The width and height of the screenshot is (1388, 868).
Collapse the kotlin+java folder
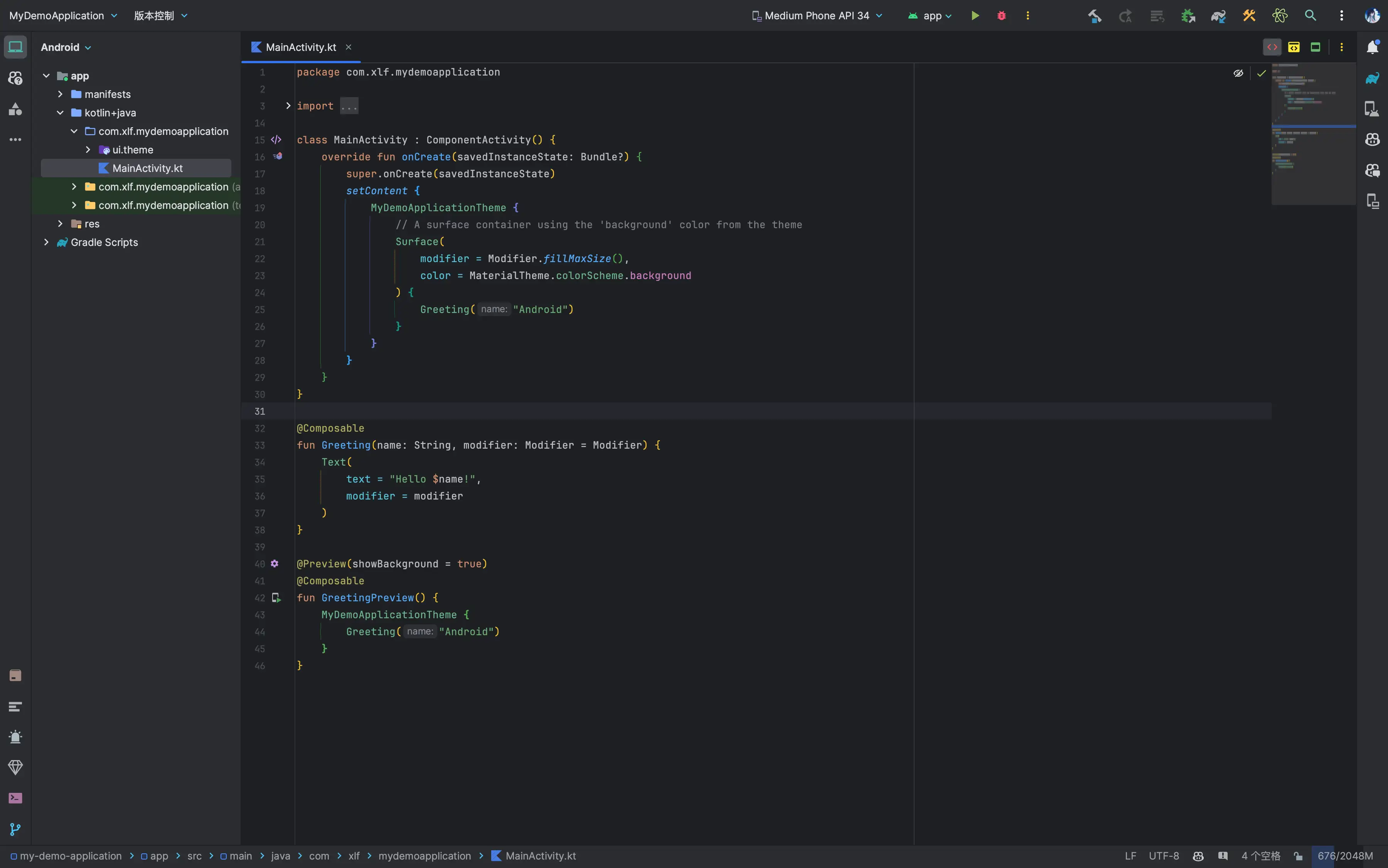click(x=60, y=113)
